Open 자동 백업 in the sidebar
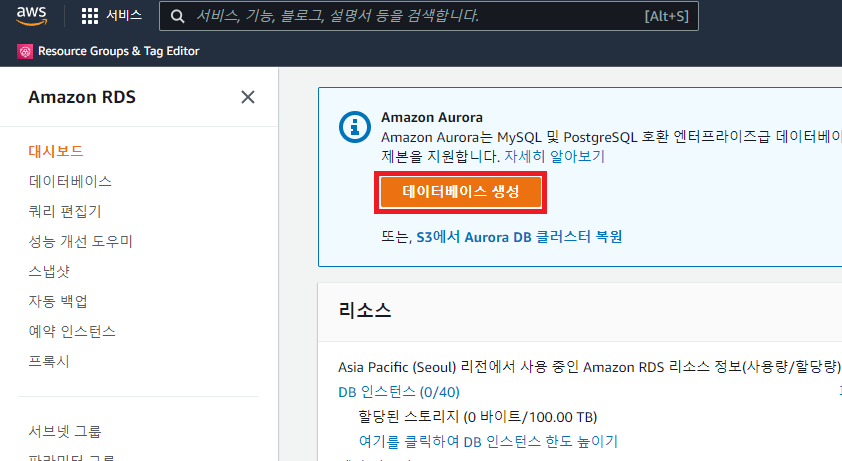Image resolution: width=842 pixels, height=461 pixels. [58, 301]
